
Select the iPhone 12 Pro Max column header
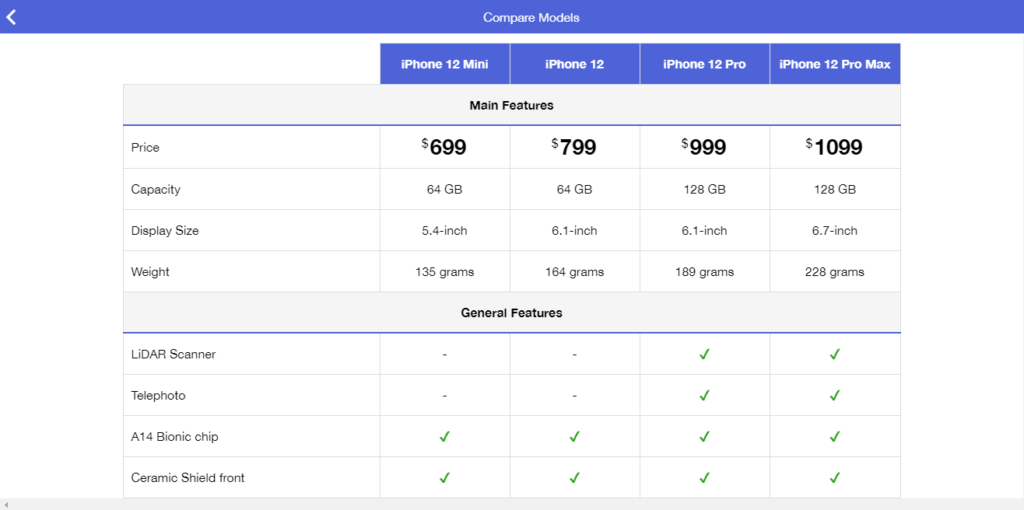(835, 64)
